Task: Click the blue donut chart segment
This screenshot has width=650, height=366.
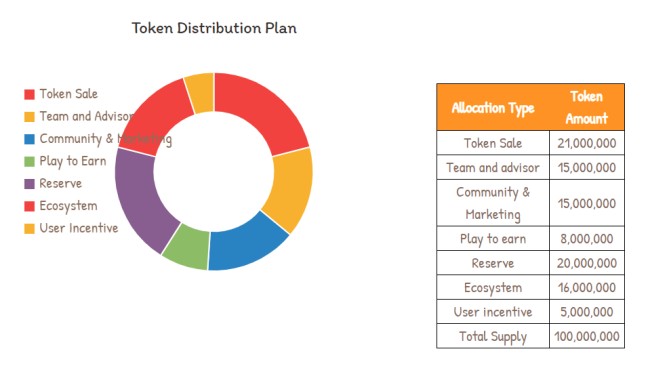Action: click(x=247, y=243)
